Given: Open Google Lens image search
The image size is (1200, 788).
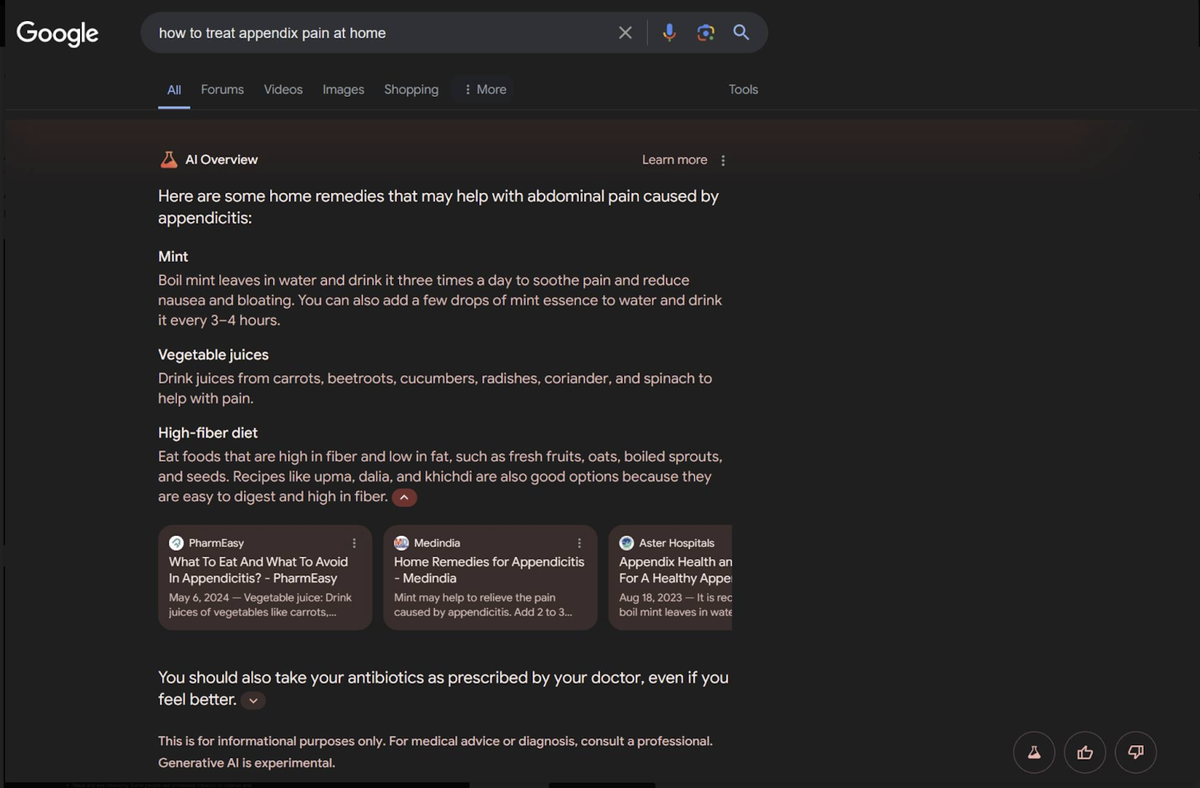Looking at the screenshot, I should tap(705, 32).
